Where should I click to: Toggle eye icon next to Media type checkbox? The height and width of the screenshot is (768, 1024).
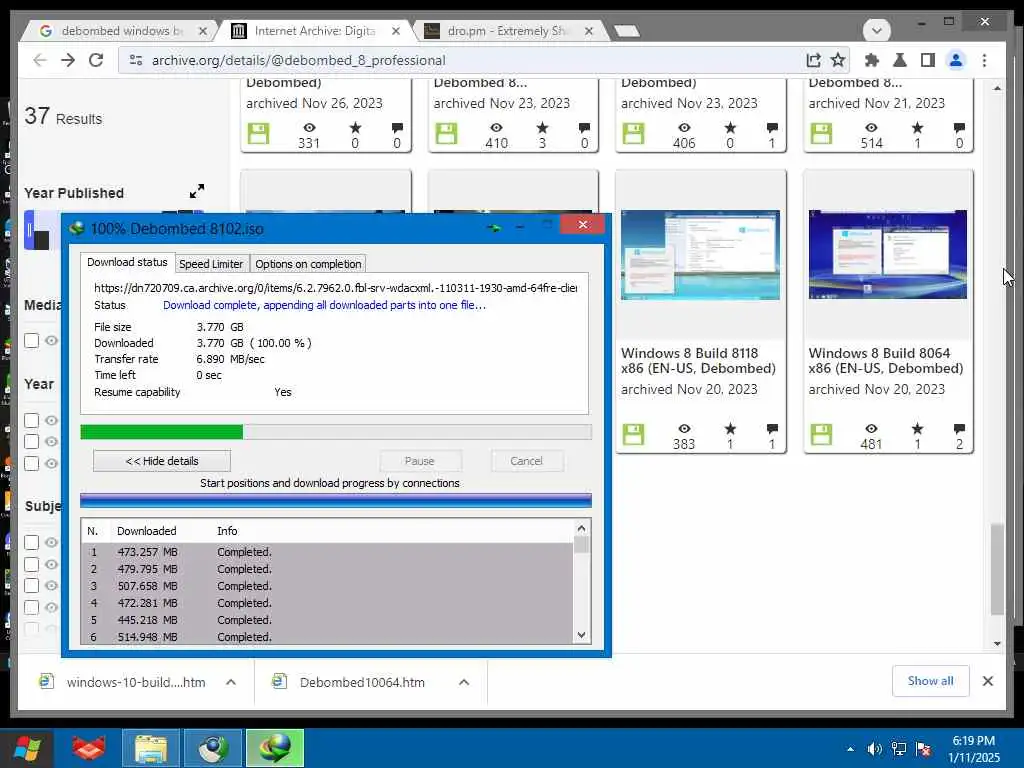(x=52, y=340)
